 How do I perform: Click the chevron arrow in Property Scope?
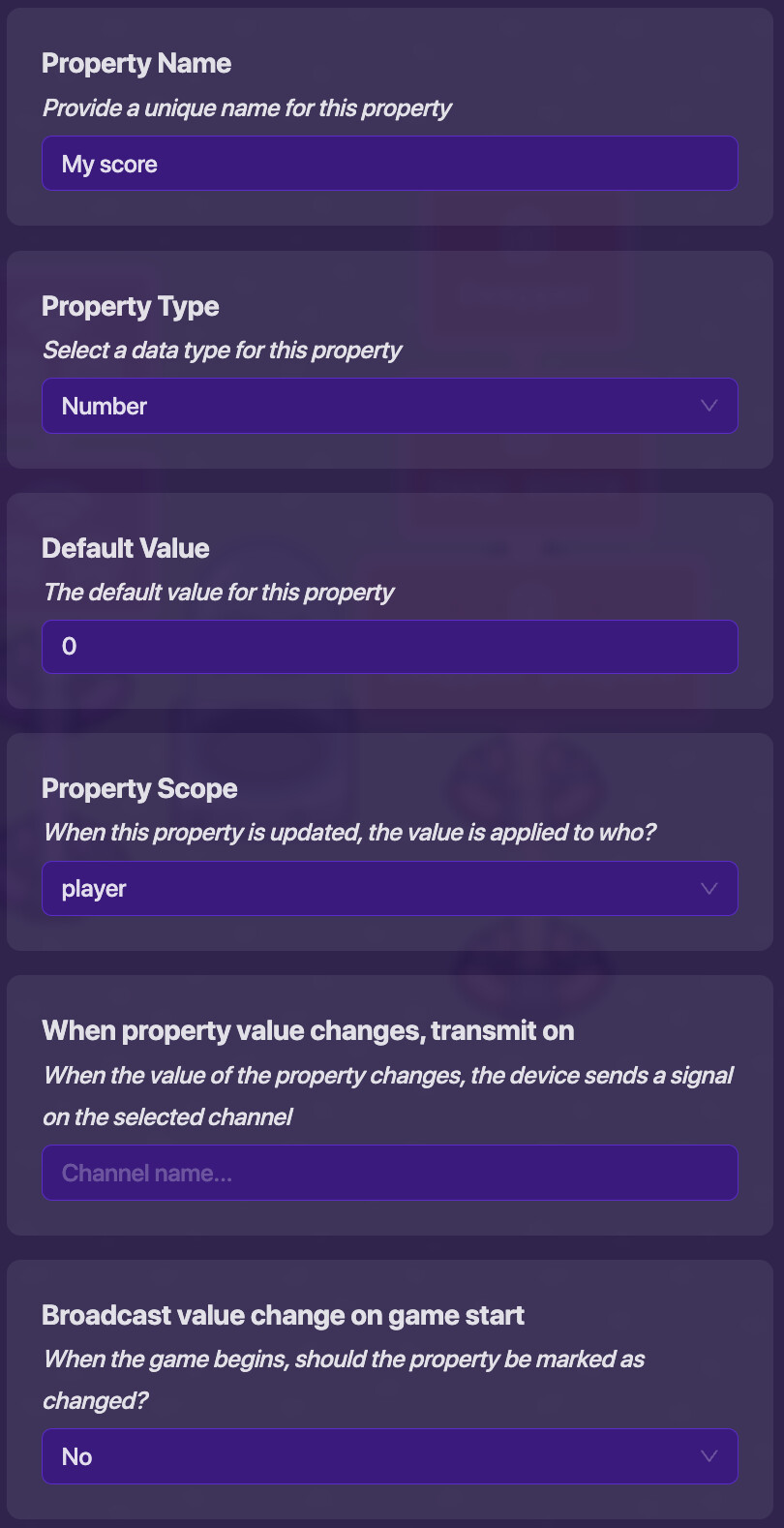[x=709, y=889]
